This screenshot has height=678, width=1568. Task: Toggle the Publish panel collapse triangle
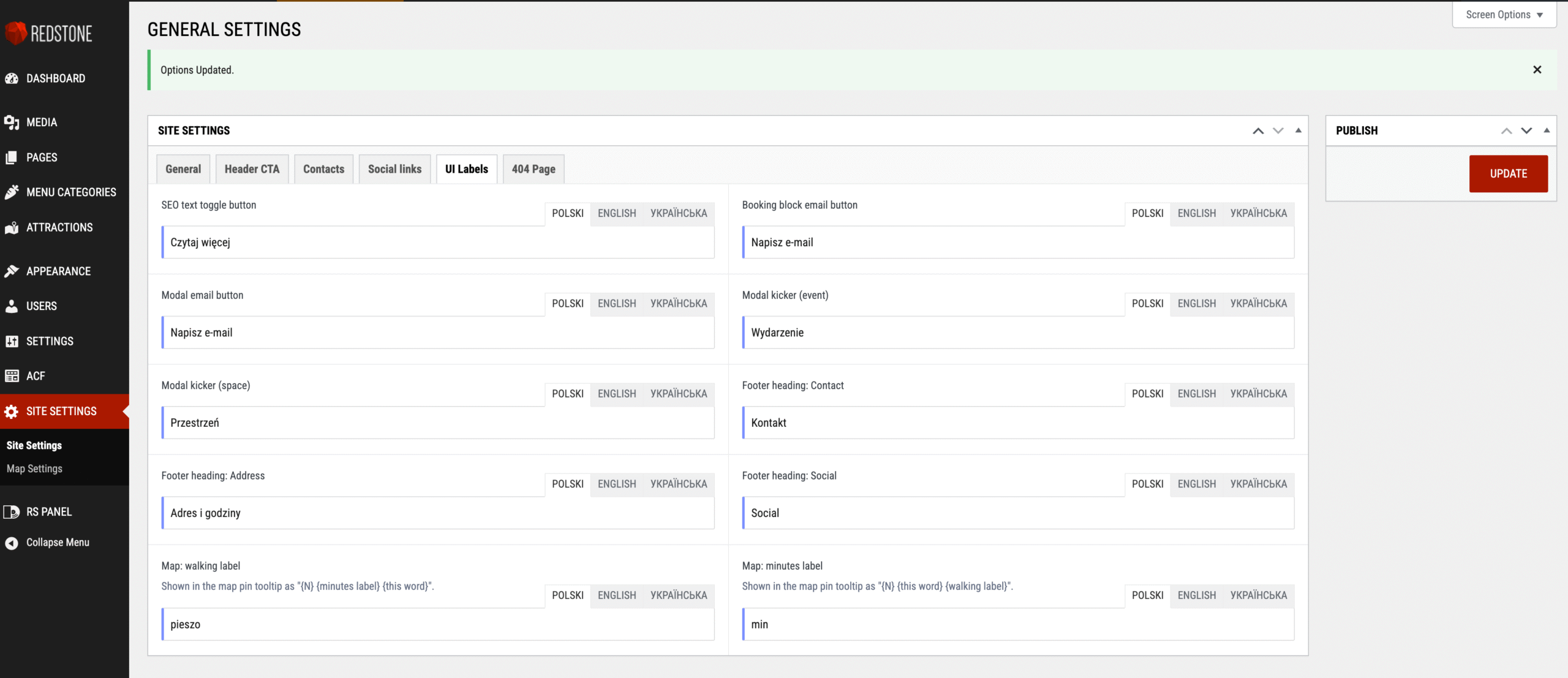point(1547,130)
